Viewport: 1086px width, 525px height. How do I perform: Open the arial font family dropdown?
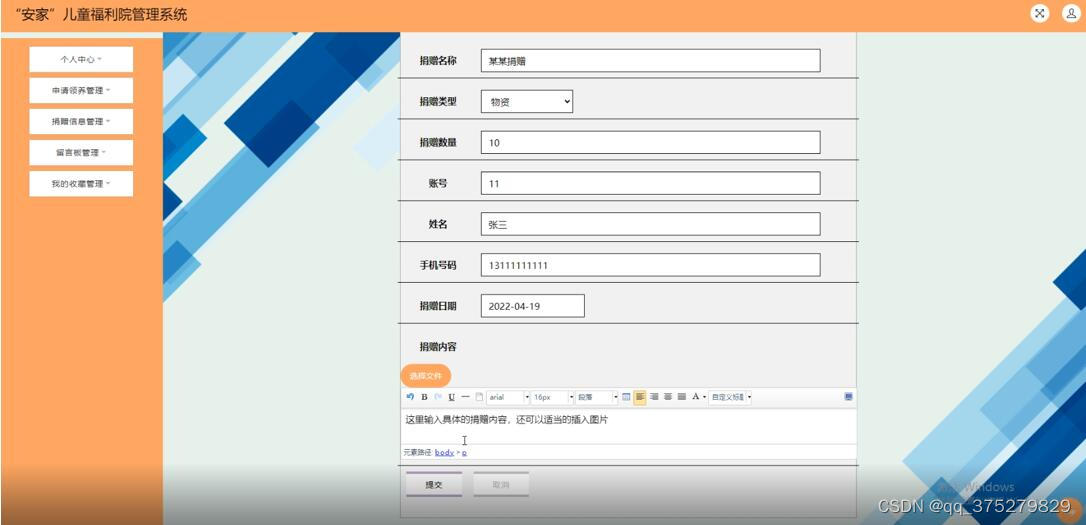[508, 397]
